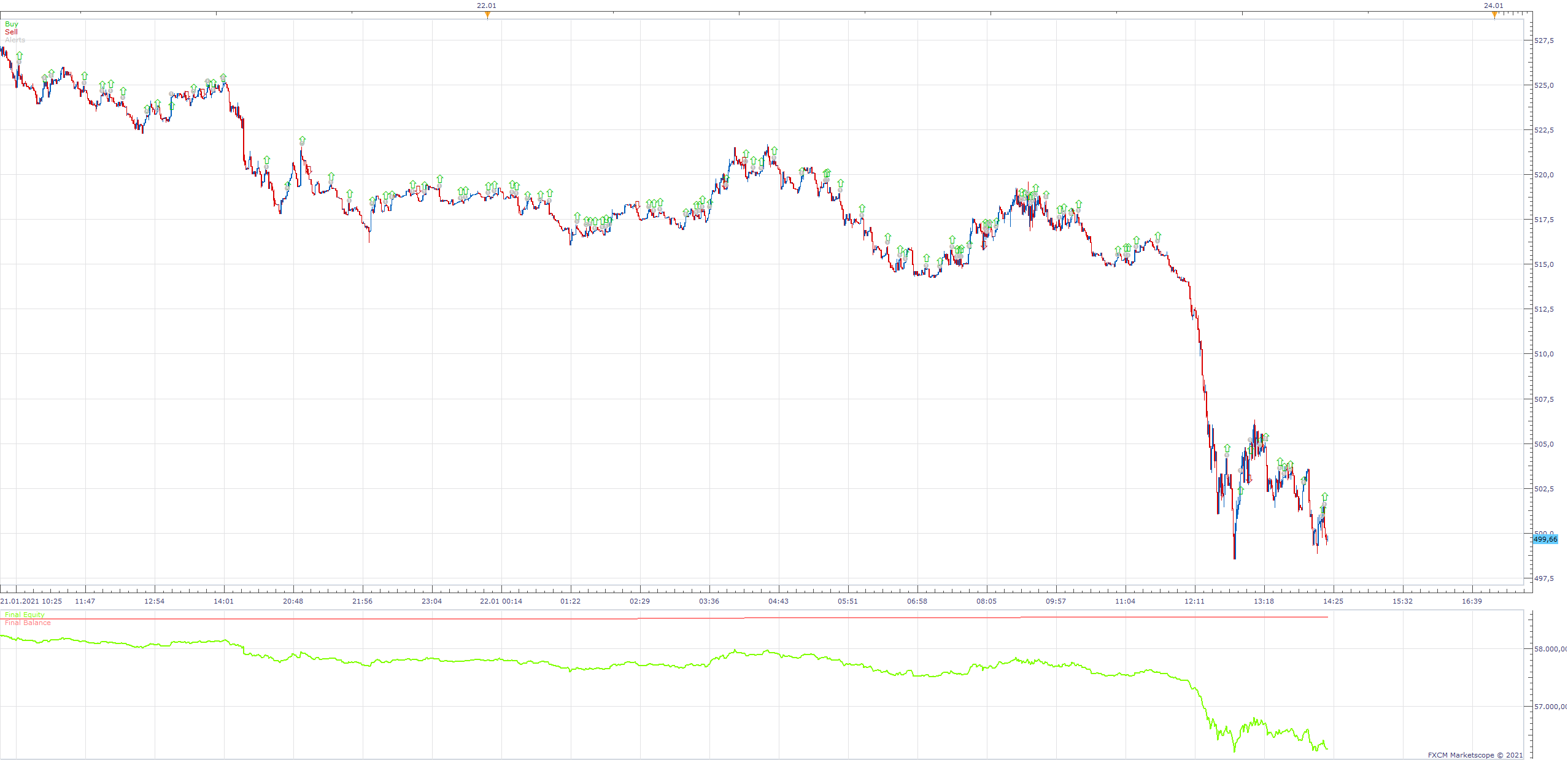
Task: Click the time axis label 23:04
Action: pyautogui.click(x=431, y=601)
